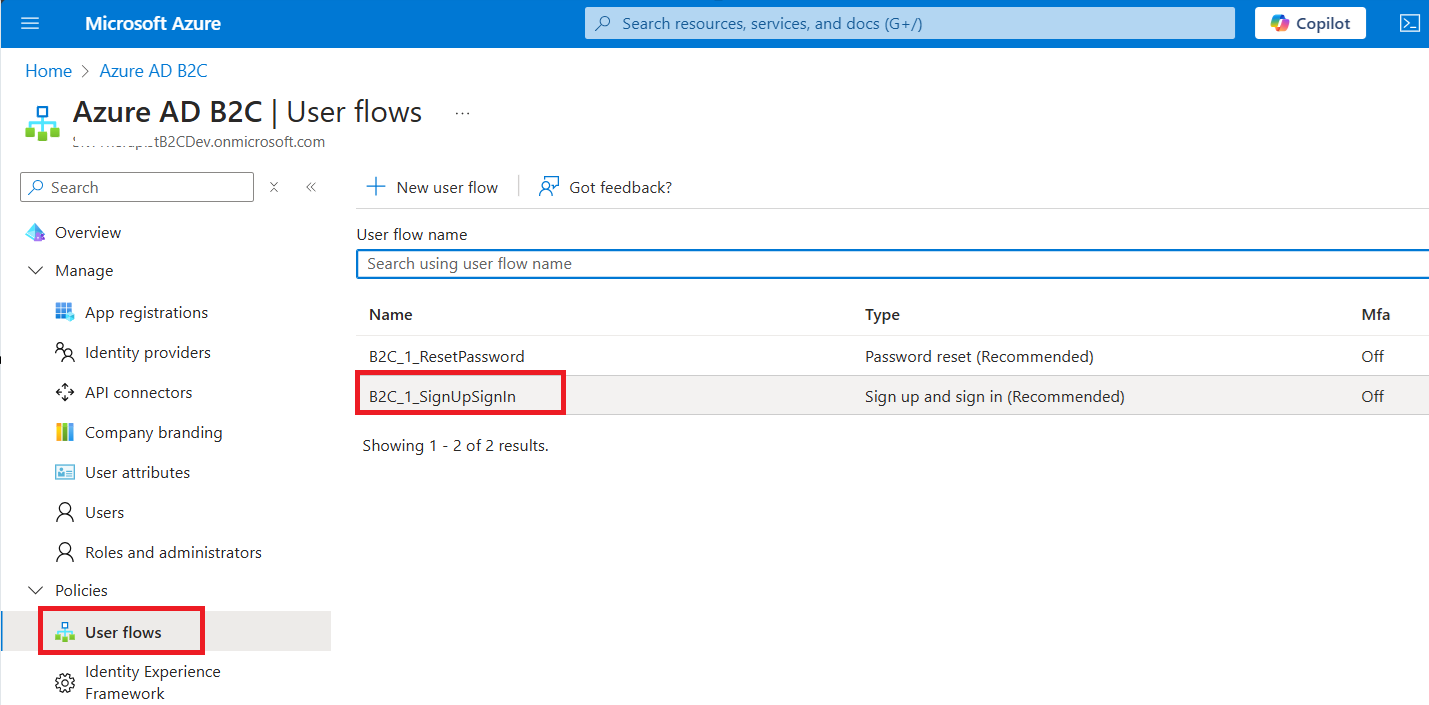Launch Cloud Shell from the top bar
Viewport: 1429px width, 705px height.
(x=1409, y=23)
